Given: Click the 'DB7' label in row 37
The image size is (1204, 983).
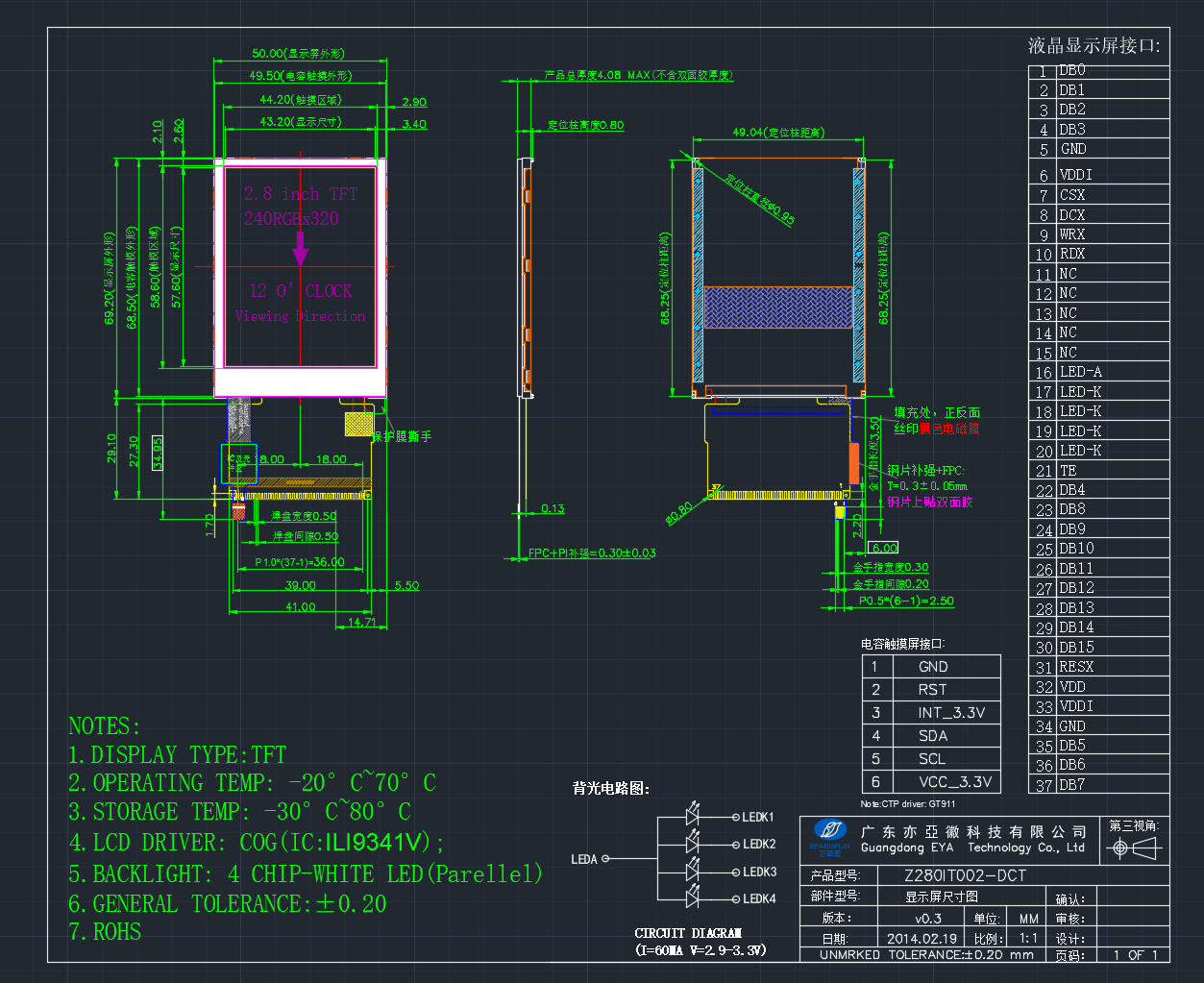Looking at the screenshot, I should (x=1072, y=785).
